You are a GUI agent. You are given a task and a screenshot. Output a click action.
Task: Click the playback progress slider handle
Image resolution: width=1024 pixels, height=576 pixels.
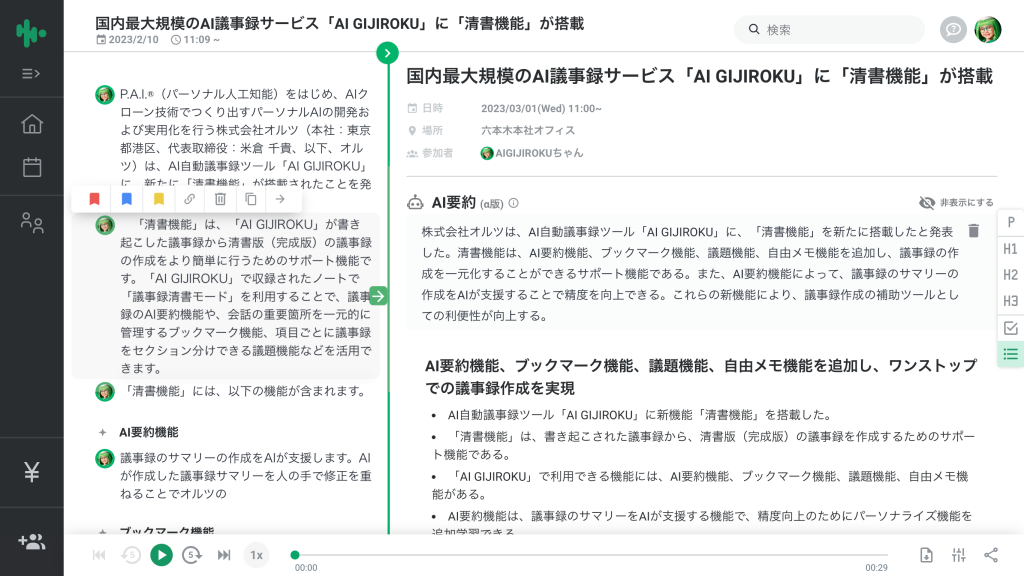pos(295,555)
